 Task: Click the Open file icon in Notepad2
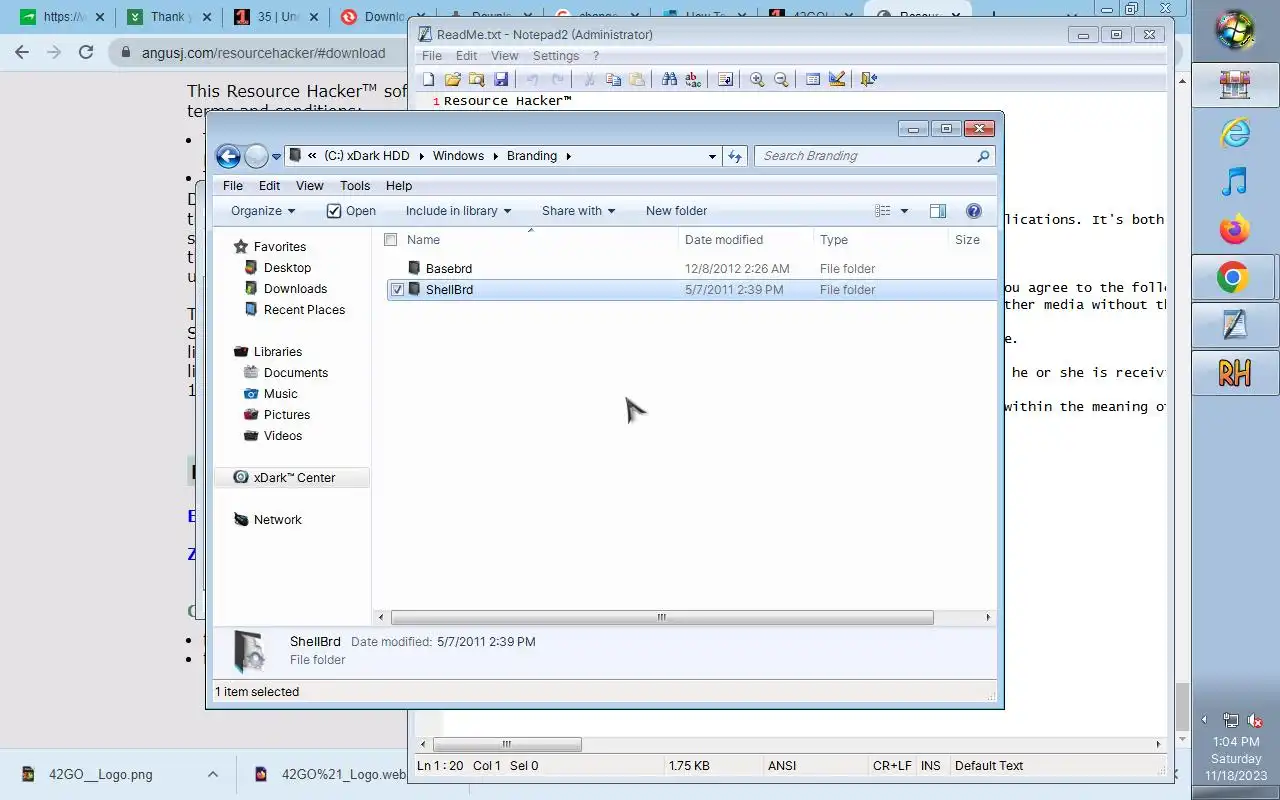[452, 79]
